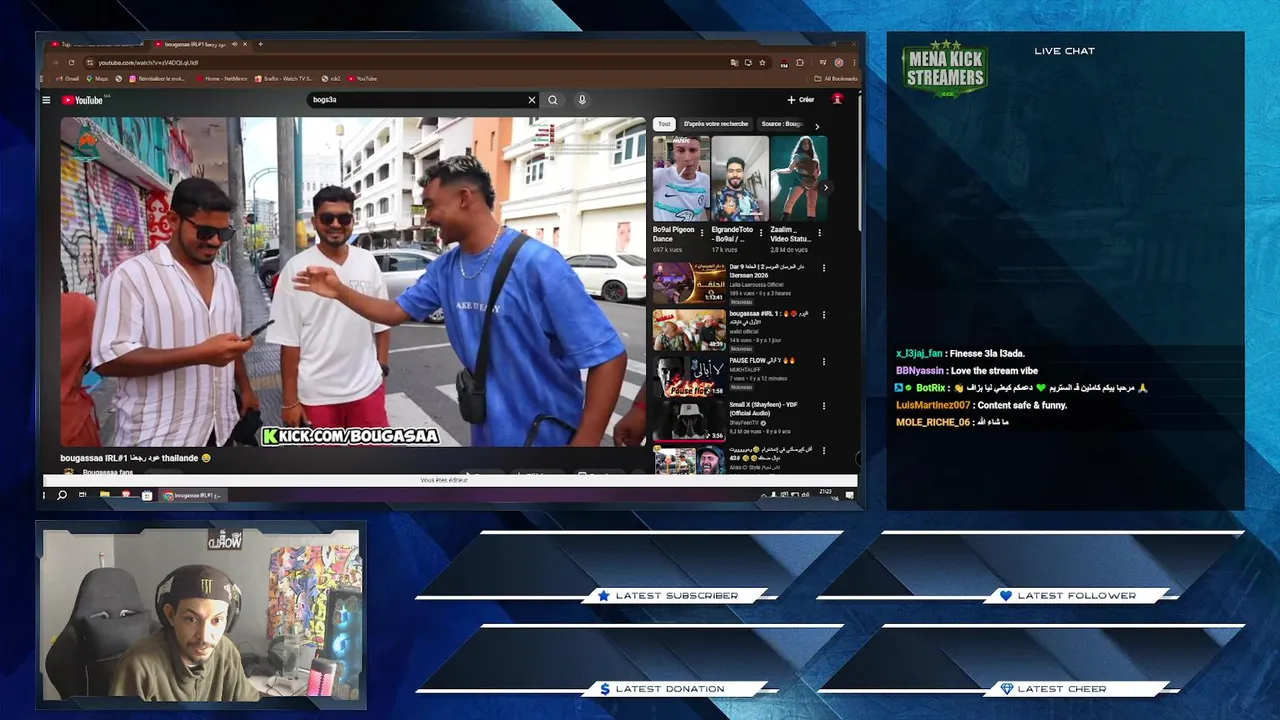Select the 'Tout' filter chip
This screenshot has width=1280, height=720.
664,124
